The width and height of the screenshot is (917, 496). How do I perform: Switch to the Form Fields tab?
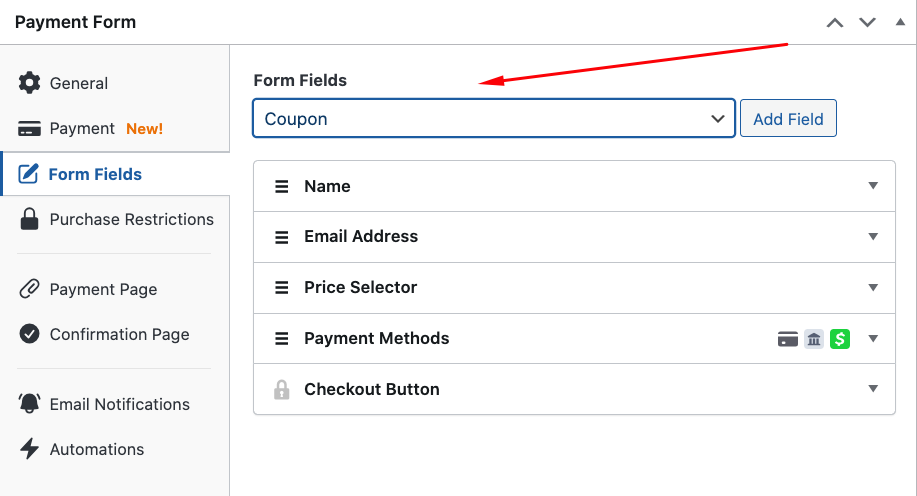point(96,174)
